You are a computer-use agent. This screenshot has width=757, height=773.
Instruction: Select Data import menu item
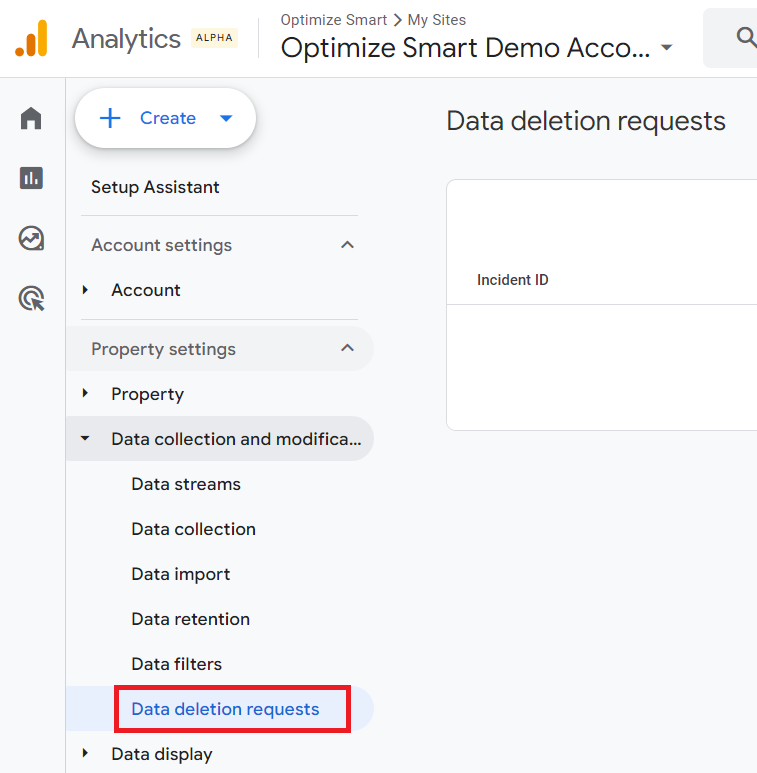[x=180, y=574]
